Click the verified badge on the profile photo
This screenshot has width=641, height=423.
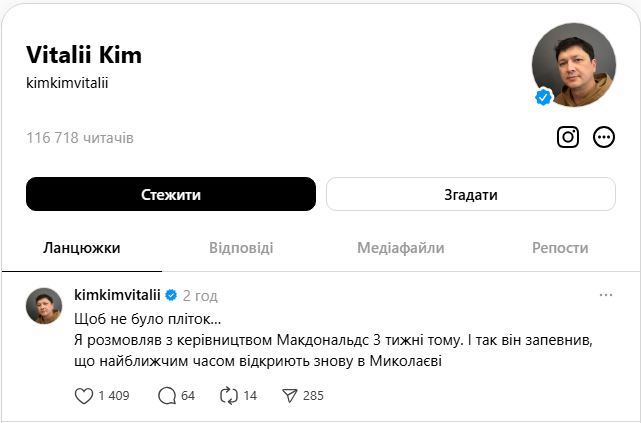(544, 97)
